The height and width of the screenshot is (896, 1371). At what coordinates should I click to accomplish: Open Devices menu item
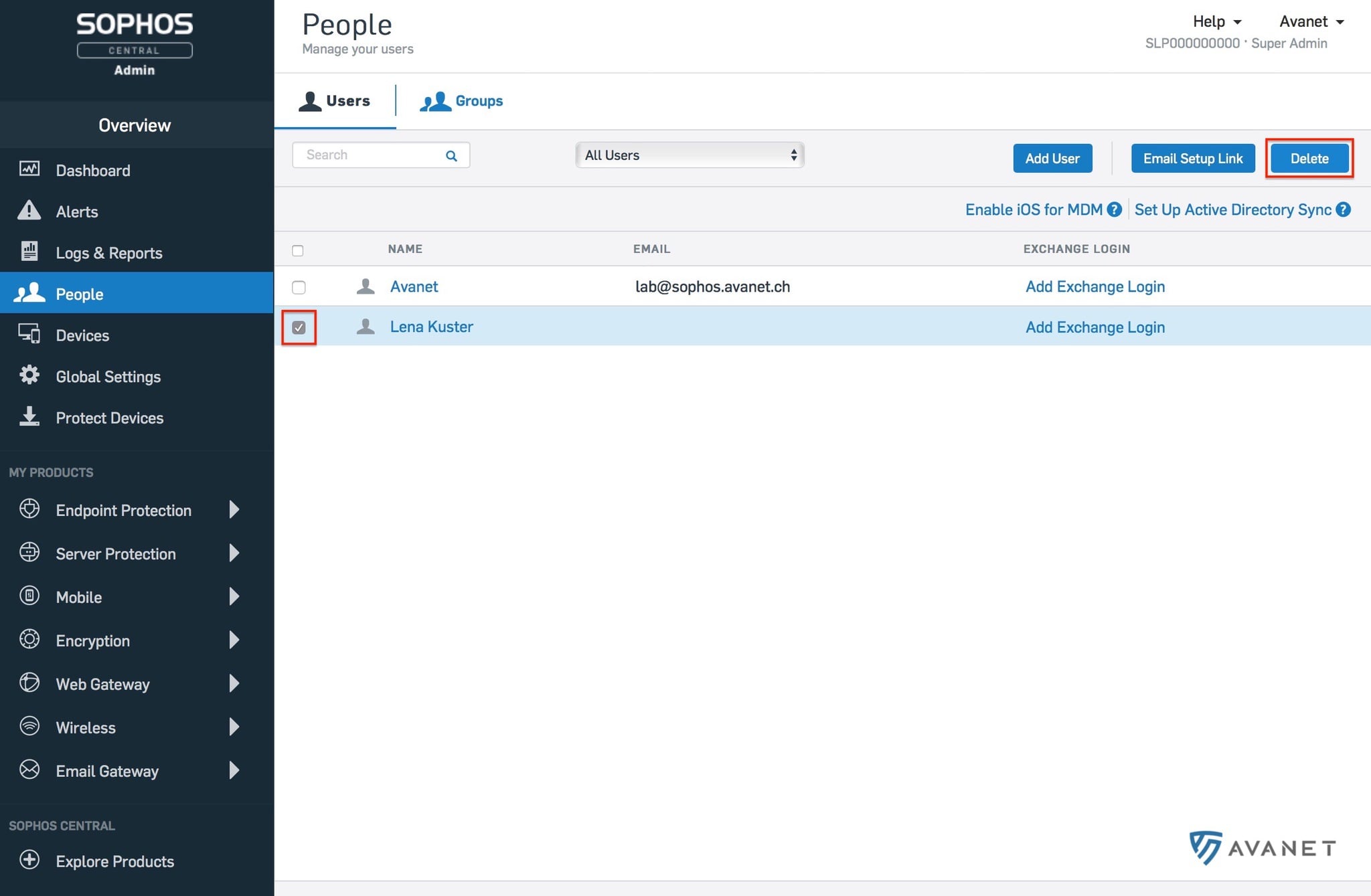pos(137,335)
